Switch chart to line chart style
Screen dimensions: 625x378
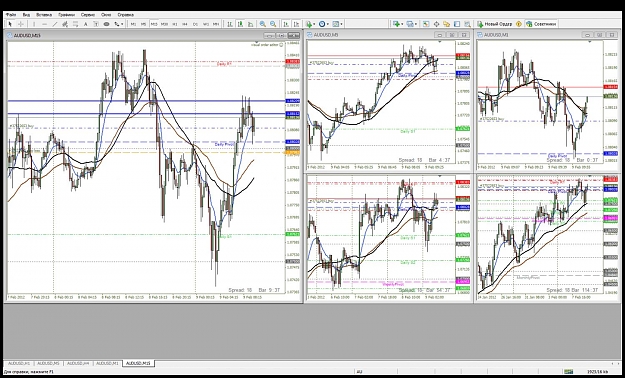(x=250, y=24)
